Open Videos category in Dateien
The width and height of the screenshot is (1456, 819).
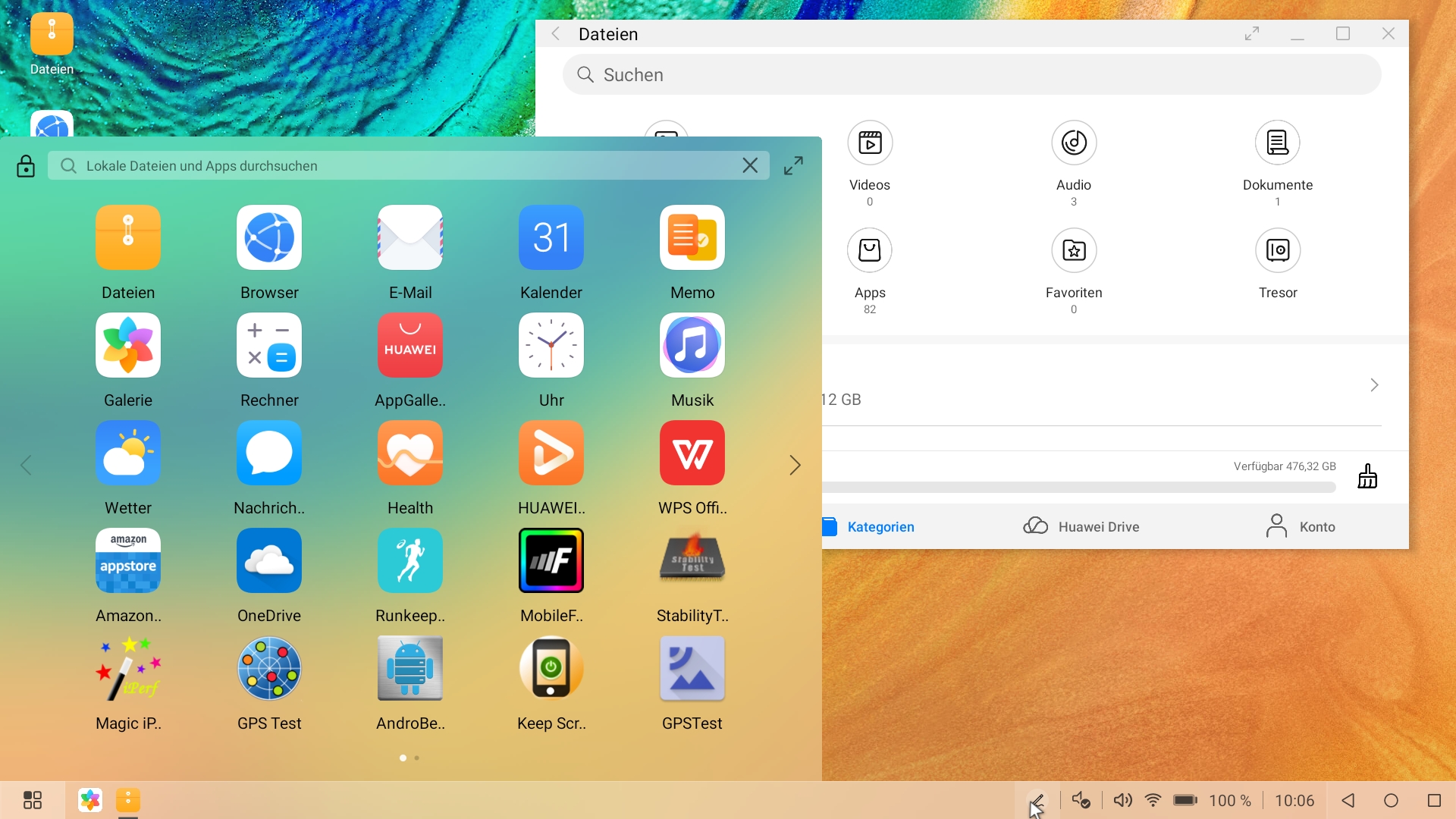869,144
